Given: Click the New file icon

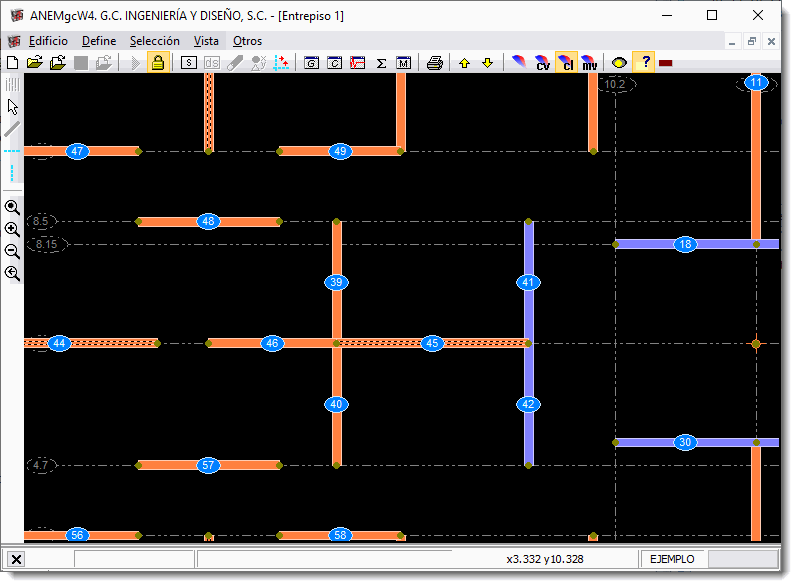Looking at the screenshot, I should click(12, 63).
